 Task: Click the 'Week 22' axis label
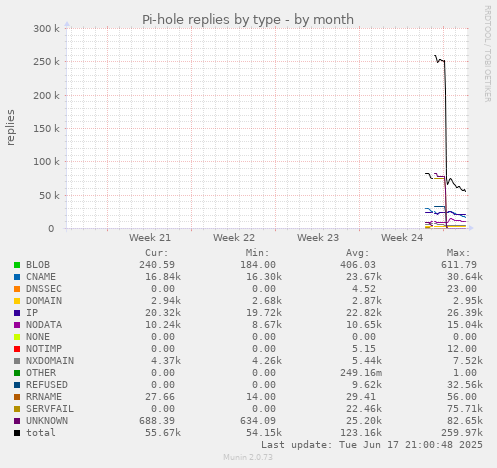(x=234, y=238)
